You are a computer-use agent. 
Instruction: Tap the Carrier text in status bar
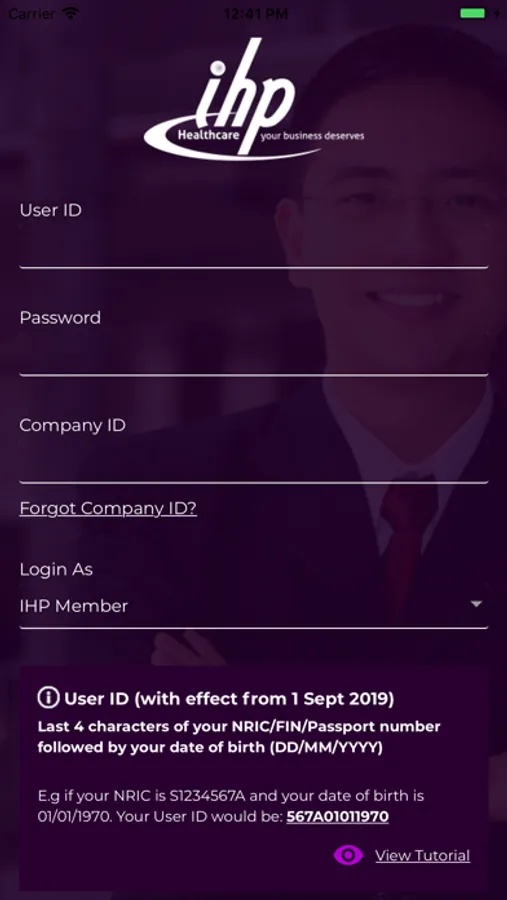(32, 13)
